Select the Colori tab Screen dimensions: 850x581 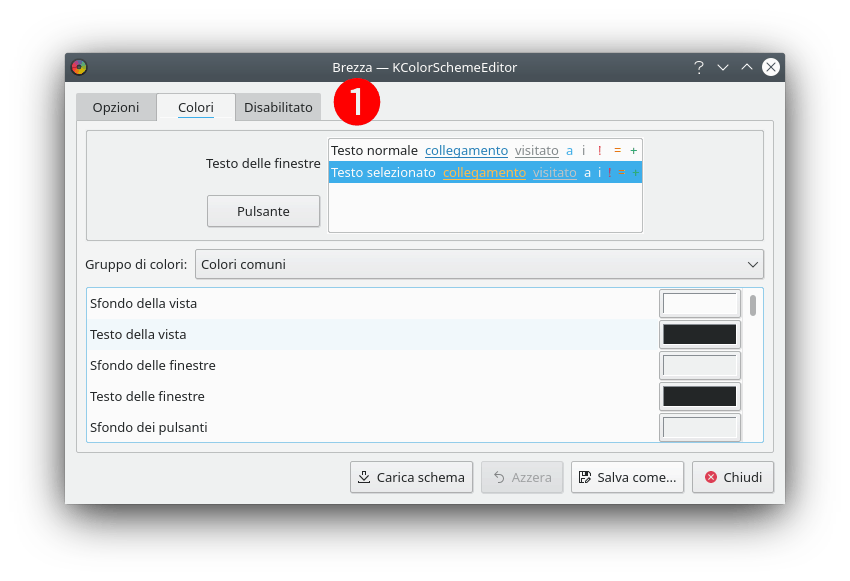196,107
